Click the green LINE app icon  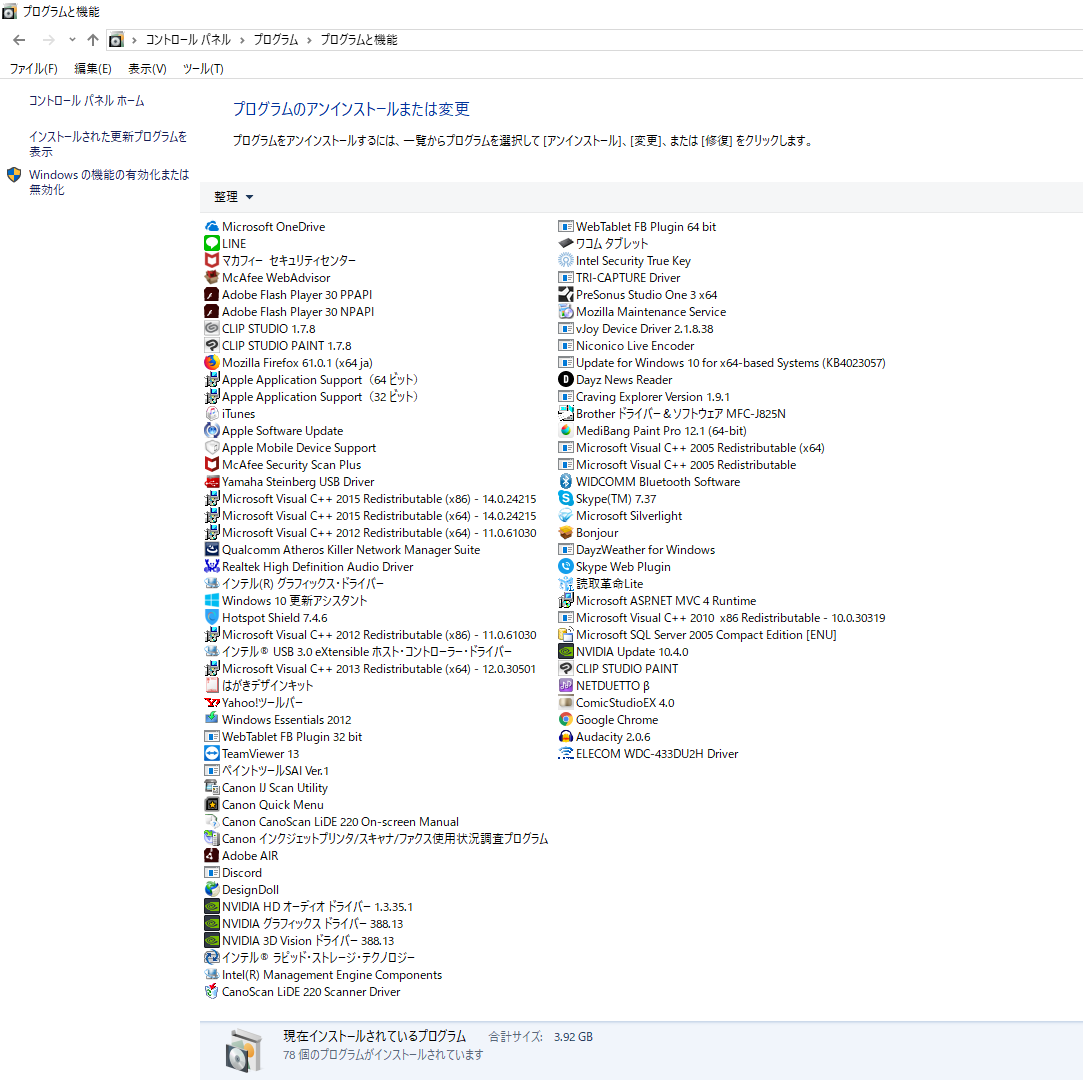(212, 244)
